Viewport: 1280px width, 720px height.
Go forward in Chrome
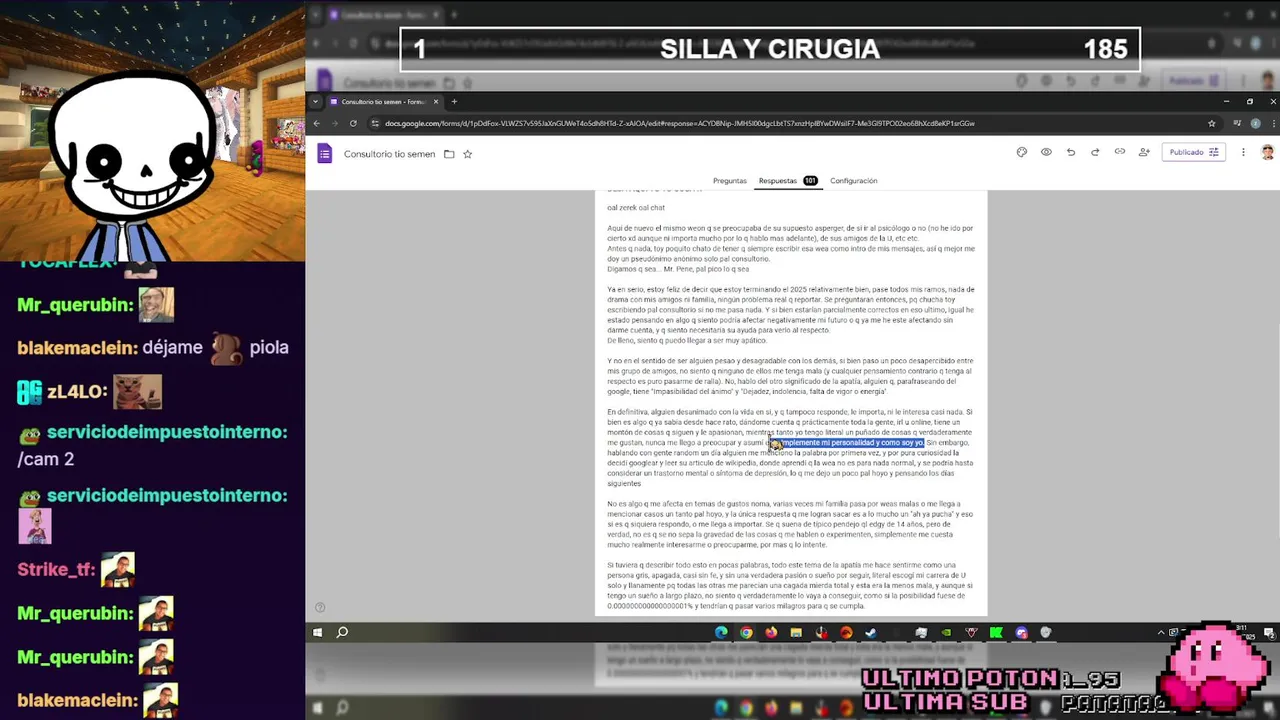click(335, 123)
